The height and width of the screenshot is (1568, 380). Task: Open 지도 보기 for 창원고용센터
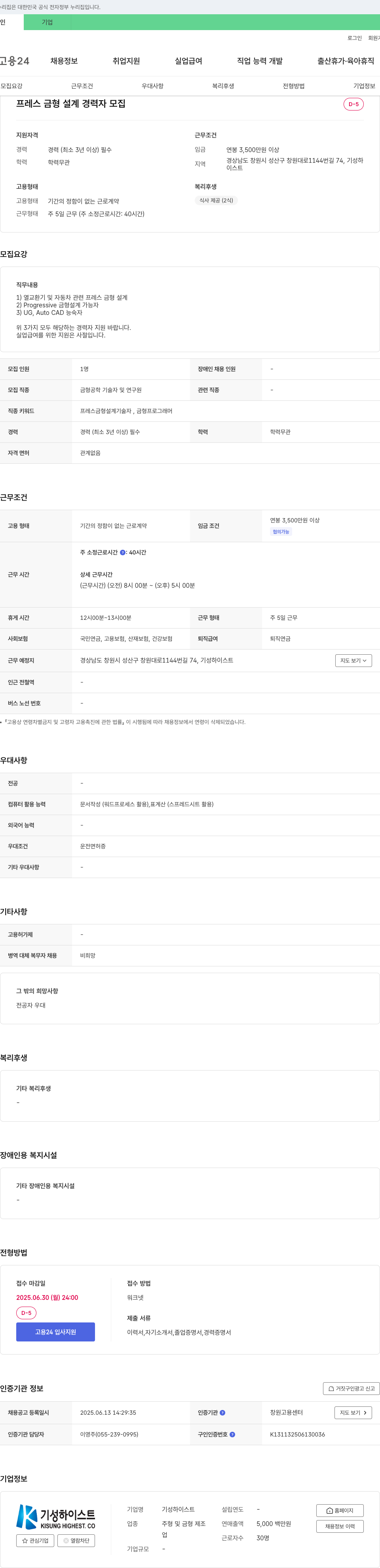pos(353,1413)
